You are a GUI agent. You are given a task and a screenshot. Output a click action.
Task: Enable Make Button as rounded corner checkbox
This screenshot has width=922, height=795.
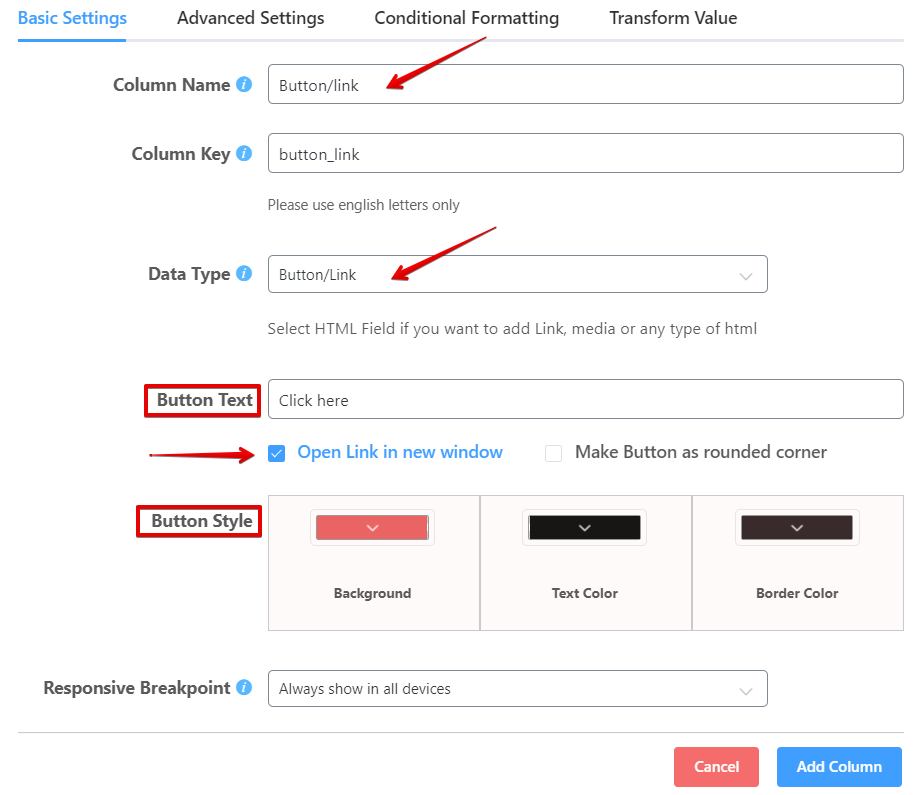(553, 453)
